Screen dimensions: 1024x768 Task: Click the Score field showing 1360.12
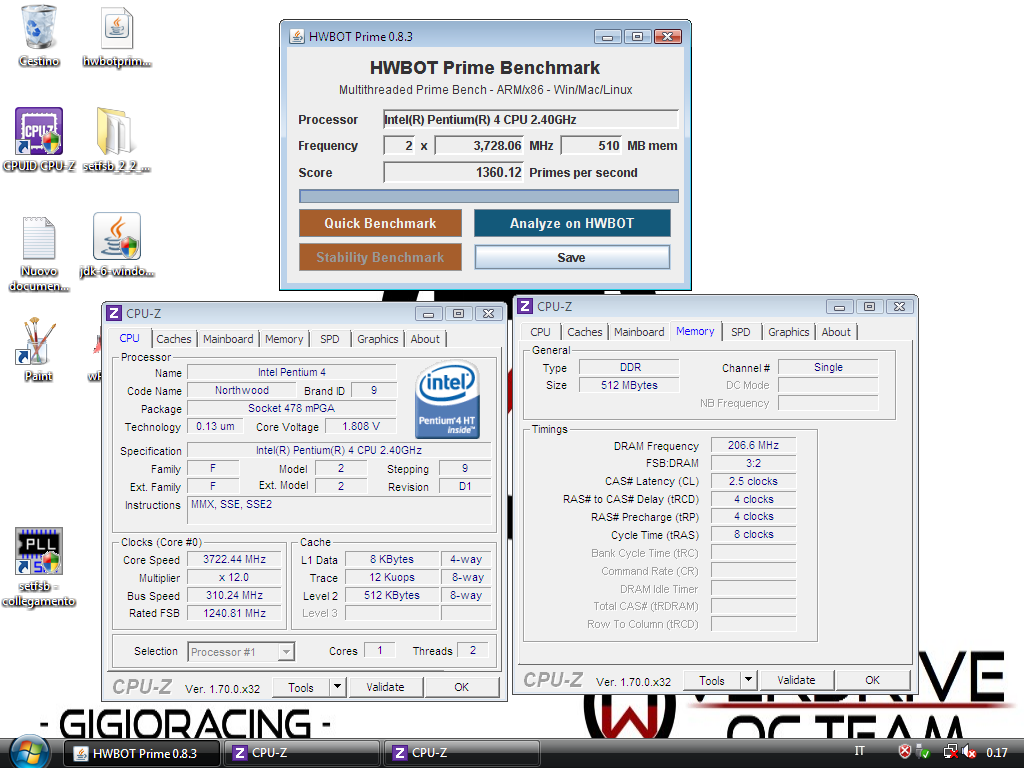[454, 172]
